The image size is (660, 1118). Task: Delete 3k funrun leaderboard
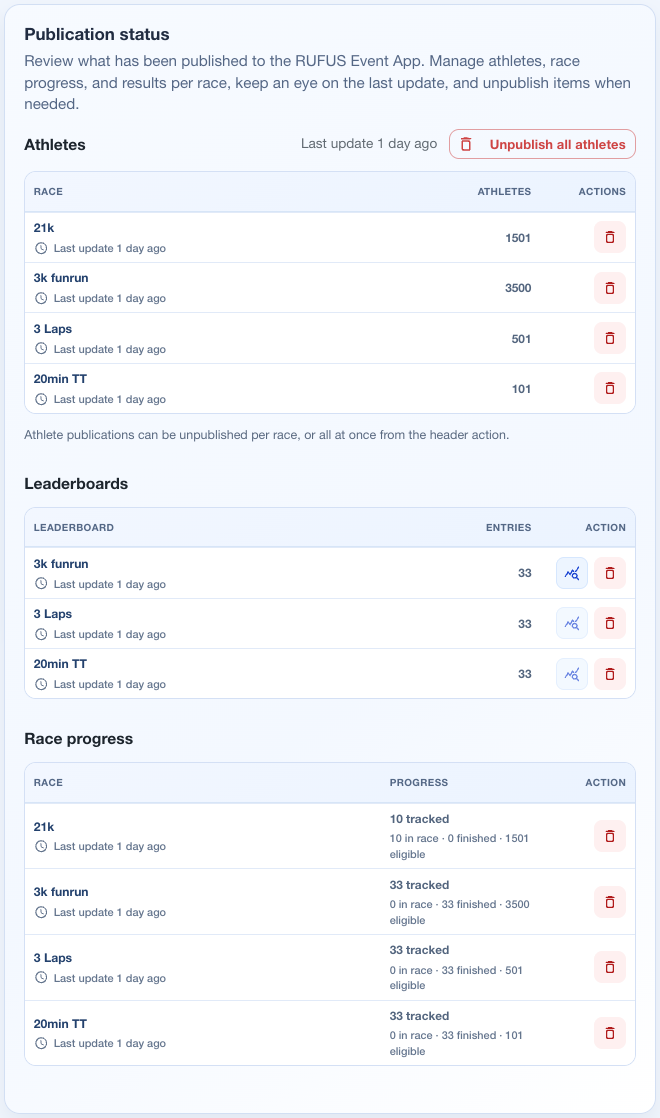(609, 573)
